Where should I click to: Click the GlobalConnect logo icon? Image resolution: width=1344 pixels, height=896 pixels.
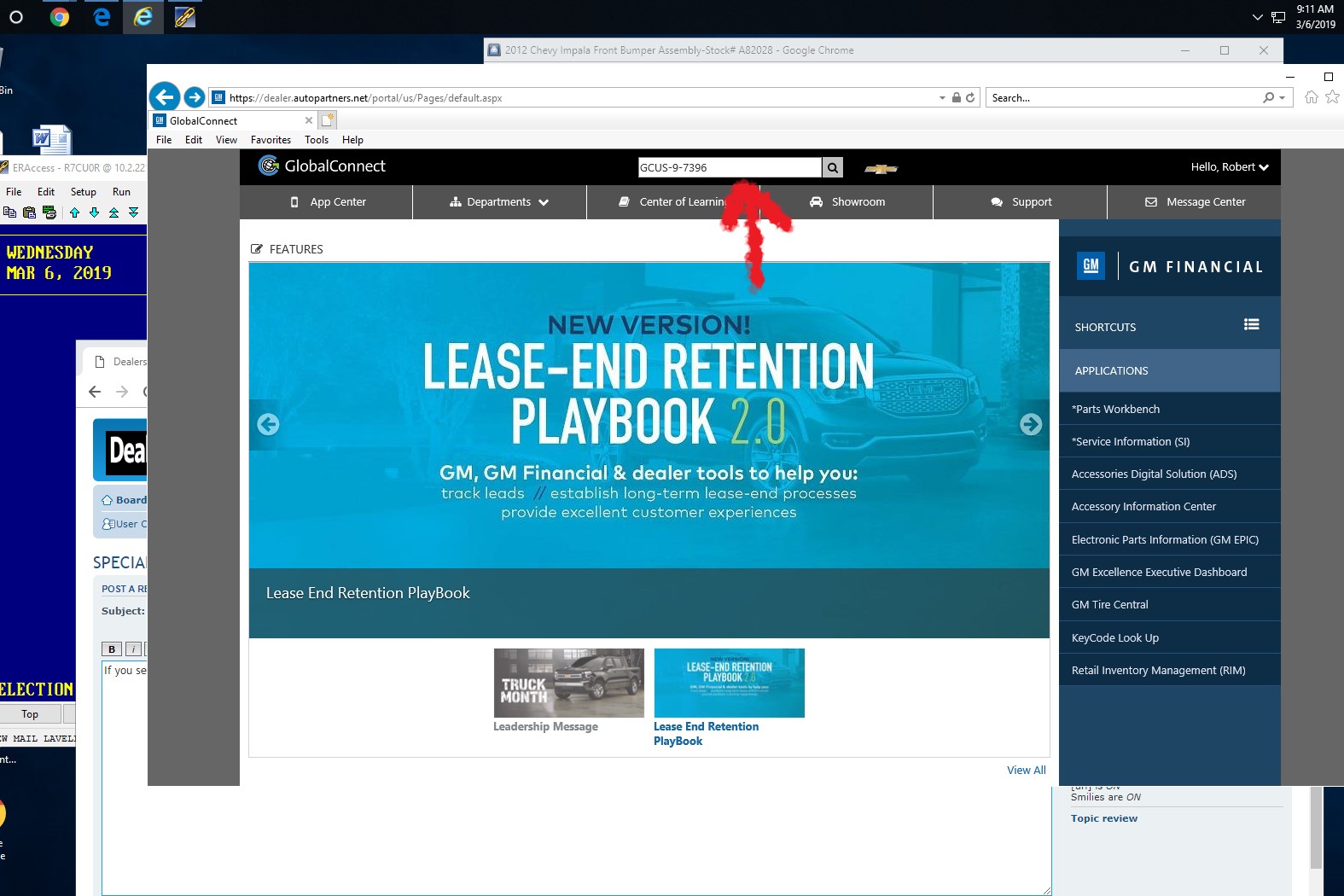[269, 166]
